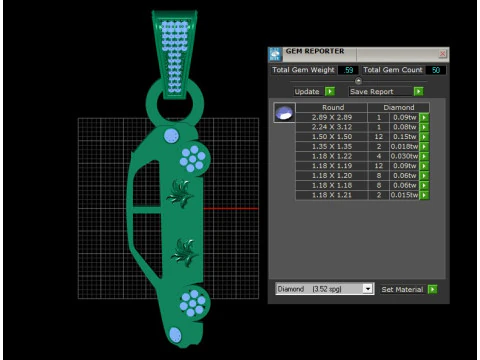
Task: Click the Update button label
Action: point(307,92)
